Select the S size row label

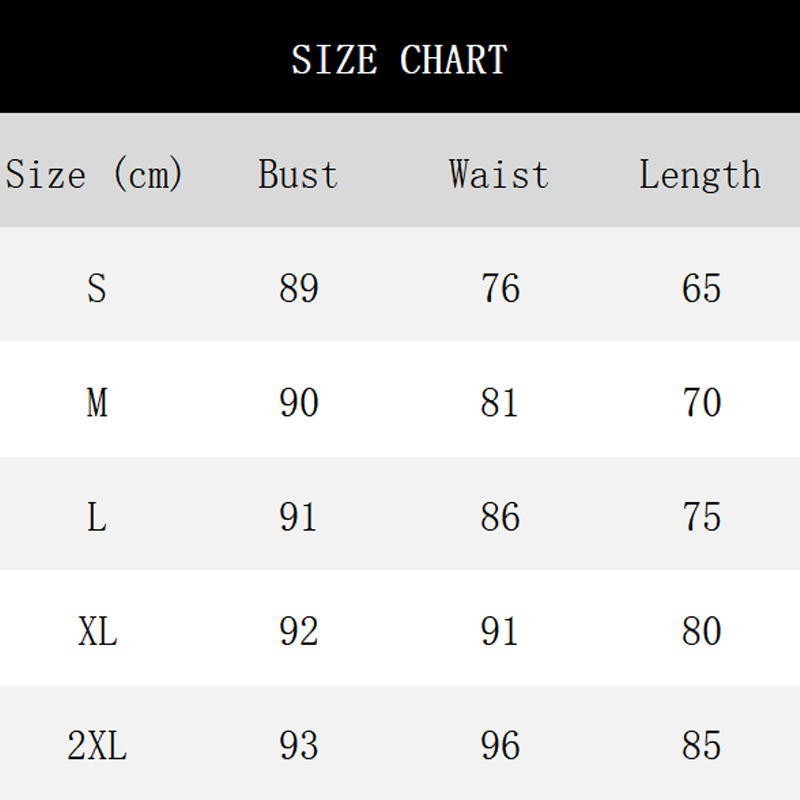point(96,289)
